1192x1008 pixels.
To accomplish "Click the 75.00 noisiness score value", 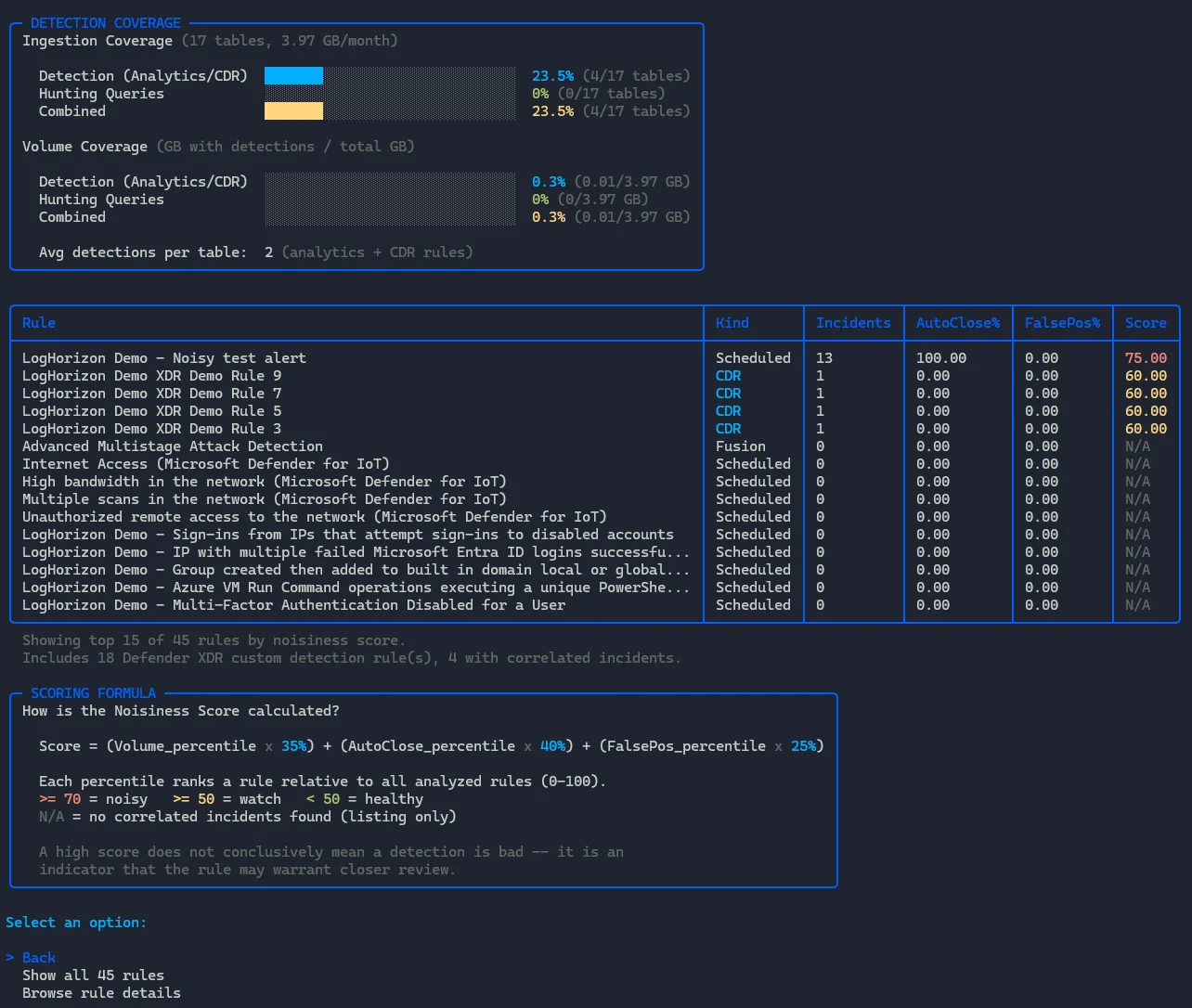I will tap(1146, 357).
